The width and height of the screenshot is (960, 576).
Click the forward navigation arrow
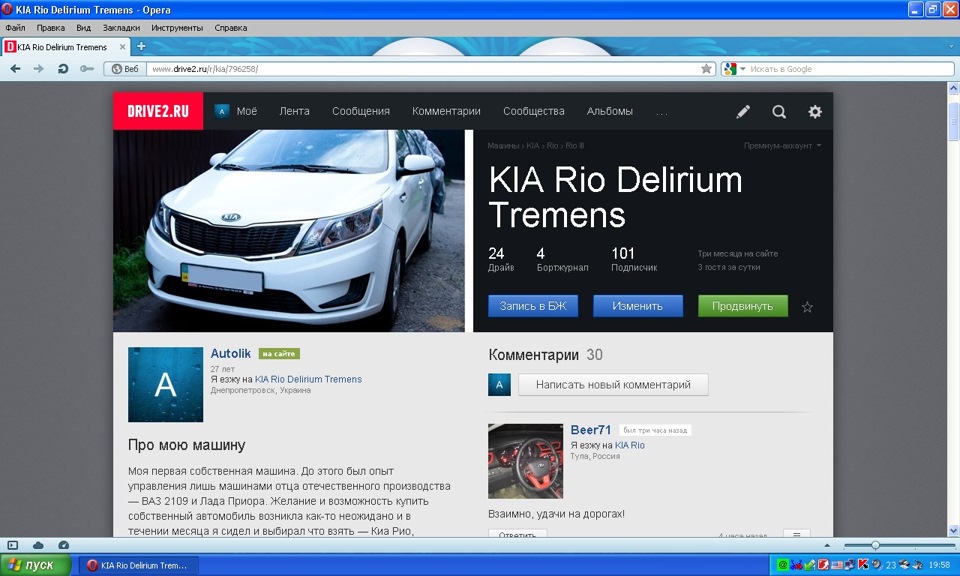39,69
